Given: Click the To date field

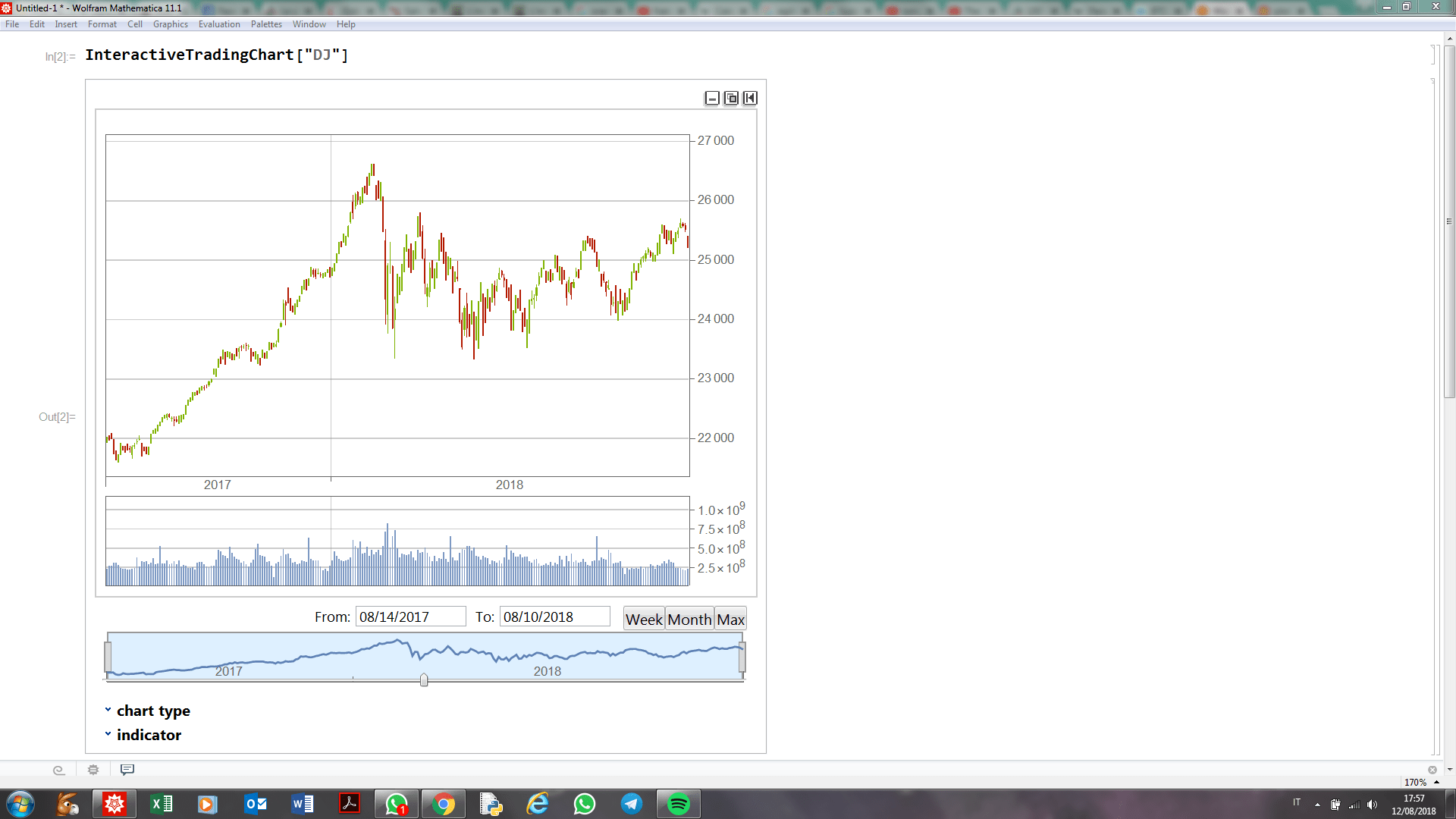Looking at the screenshot, I should [554, 617].
